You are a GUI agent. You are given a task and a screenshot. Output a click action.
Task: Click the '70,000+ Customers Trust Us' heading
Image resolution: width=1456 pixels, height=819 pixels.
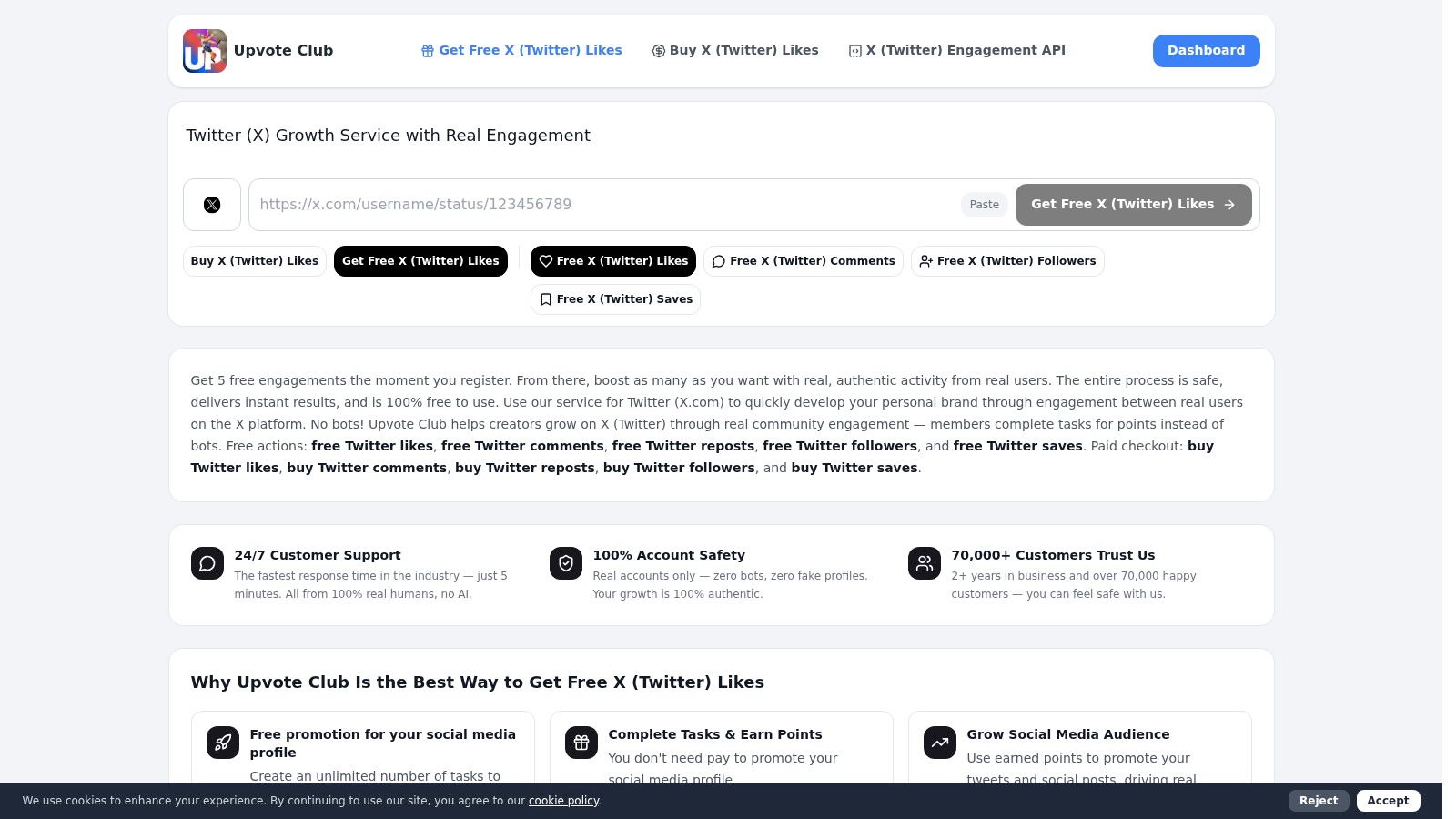[x=1053, y=555]
